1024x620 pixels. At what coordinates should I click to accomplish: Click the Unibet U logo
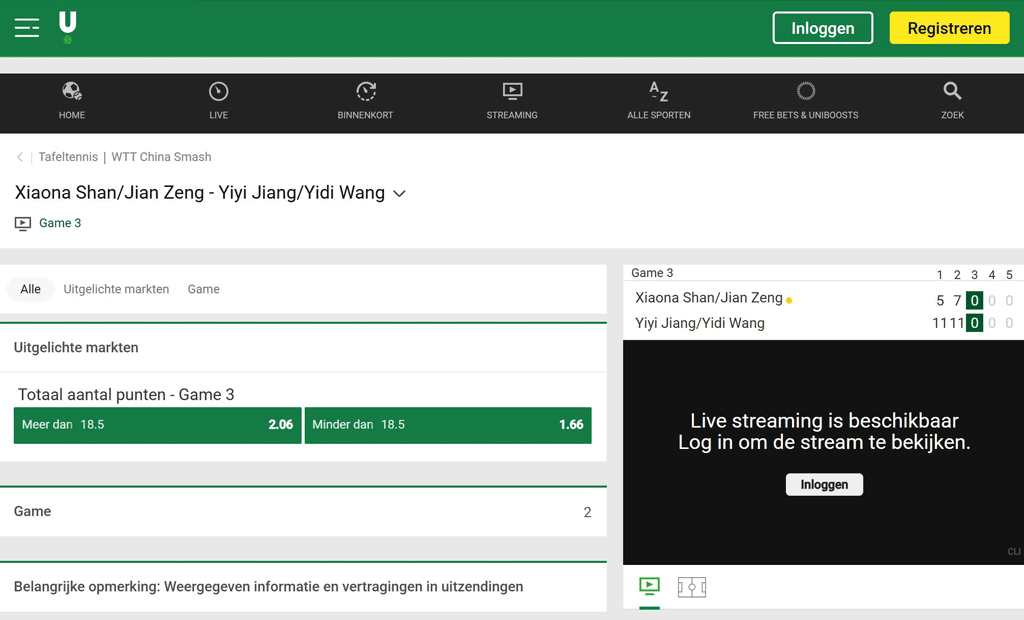[x=67, y=27]
